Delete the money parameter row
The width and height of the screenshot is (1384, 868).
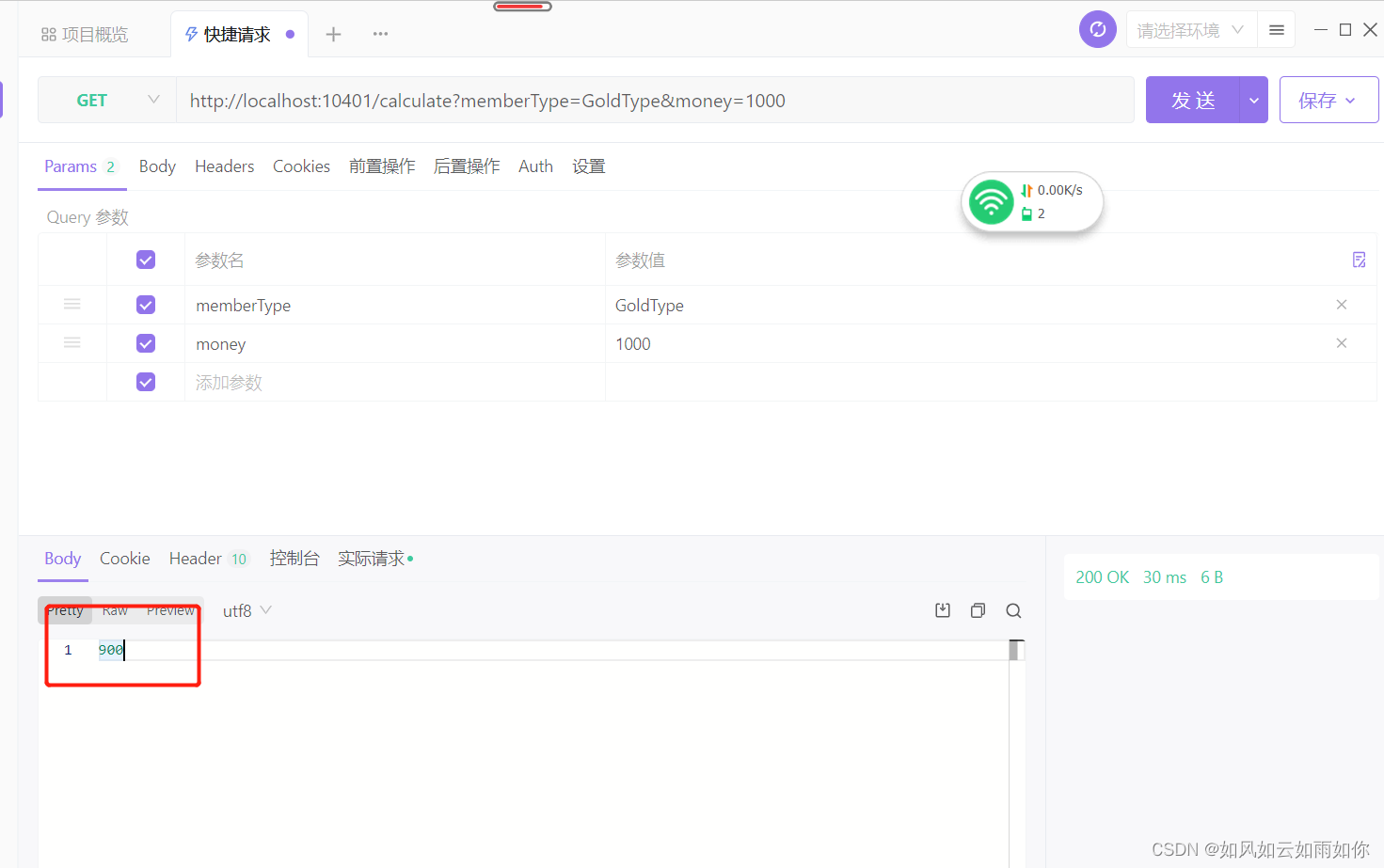1342,343
